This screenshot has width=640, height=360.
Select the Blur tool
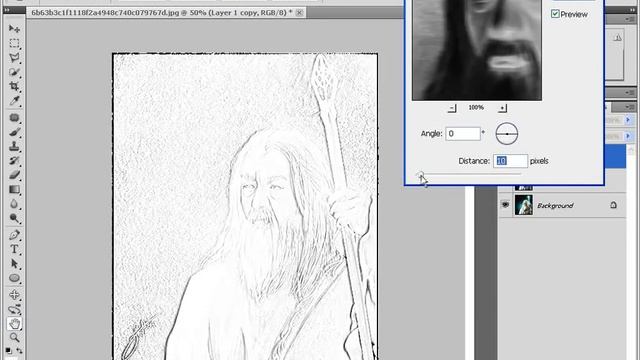[14, 204]
